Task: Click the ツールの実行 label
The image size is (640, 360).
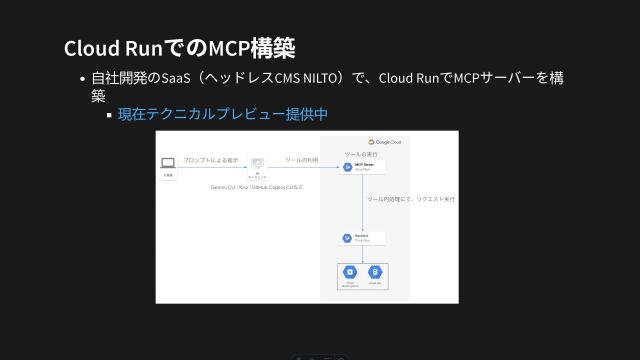Action: 361,154
